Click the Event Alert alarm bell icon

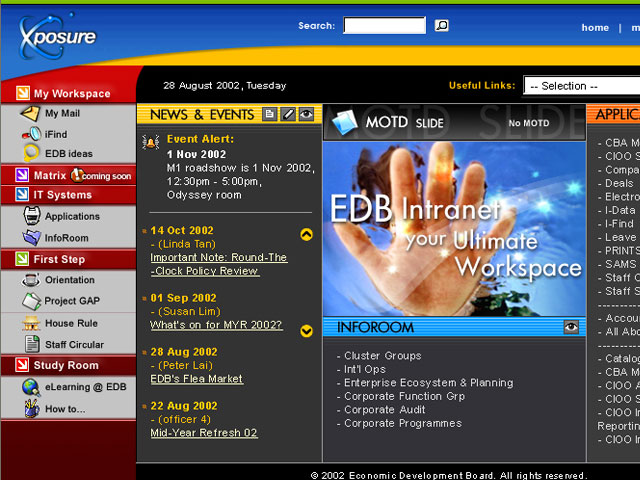[x=151, y=142]
